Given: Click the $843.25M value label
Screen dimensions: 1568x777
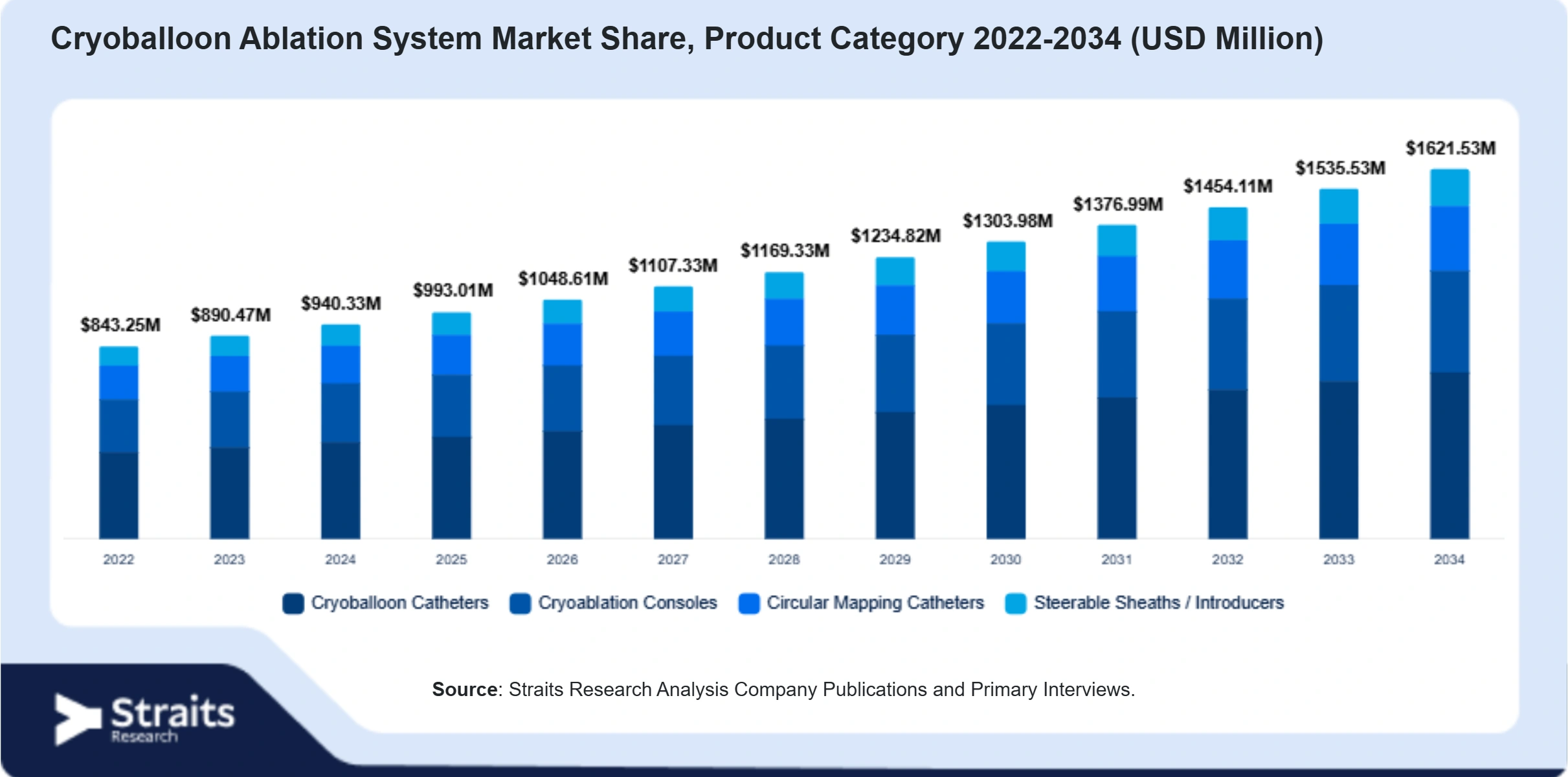Looking at the screenshot, I should coord(120,325).
